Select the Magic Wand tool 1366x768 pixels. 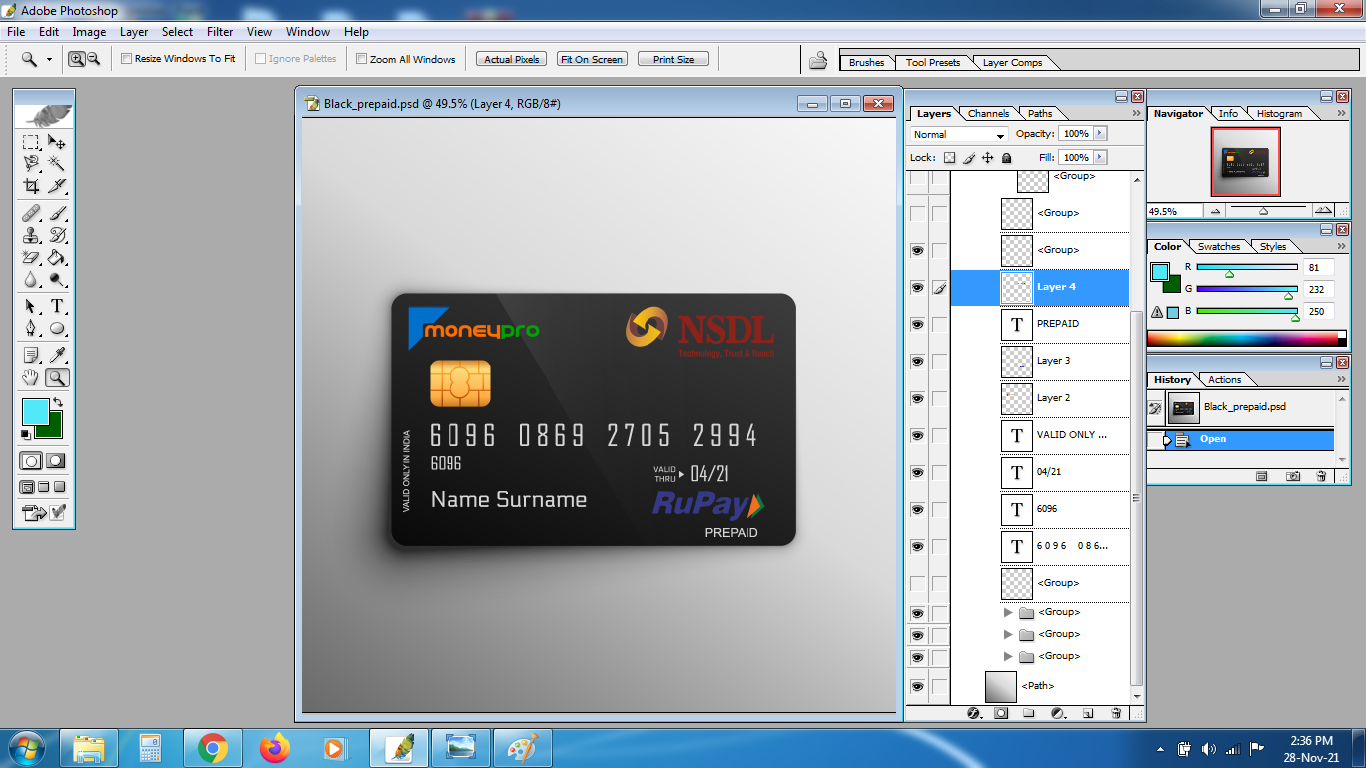57,163
